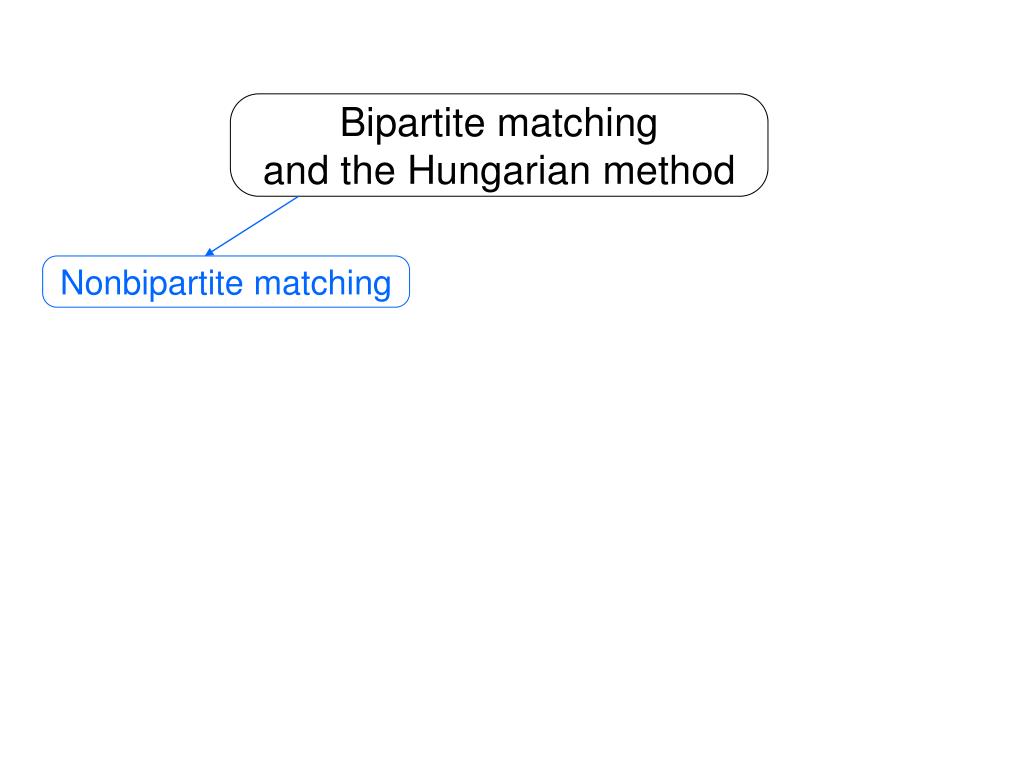Image resolution: width=1024 pixels, height=768 pixels.
Task: Click the word method in the top box
Action: click(x=669, y=171)
